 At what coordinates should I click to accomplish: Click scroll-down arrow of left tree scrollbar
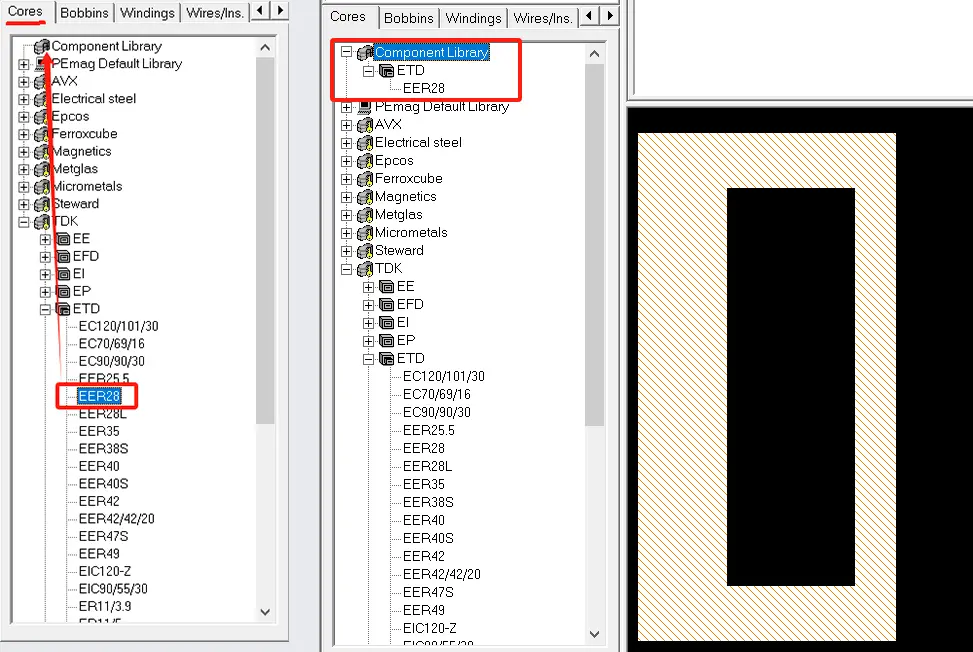click(265, 612)
